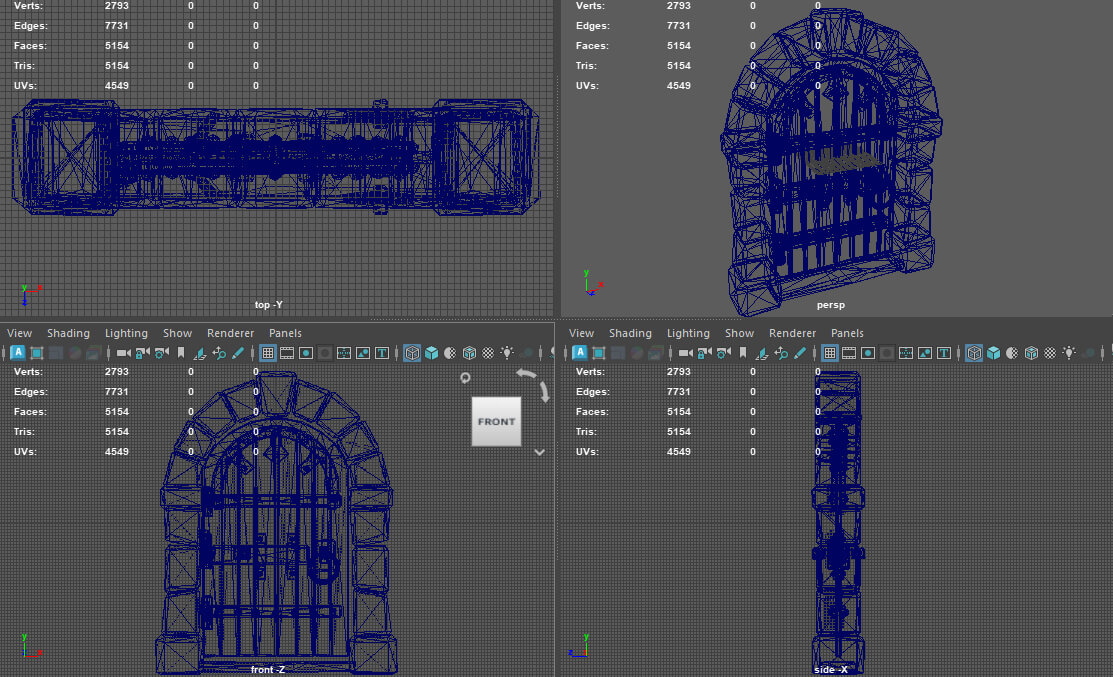Toggle Wireframe shading in front panel
This screenshot has height=677, width=1113.
(x=412, y=353)
